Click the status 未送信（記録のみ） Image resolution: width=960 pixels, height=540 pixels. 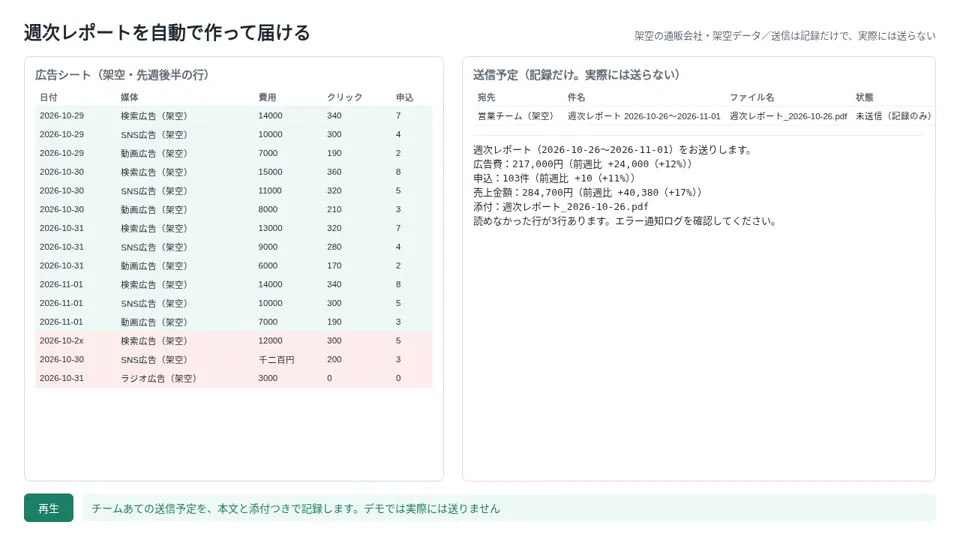[893, 116]
